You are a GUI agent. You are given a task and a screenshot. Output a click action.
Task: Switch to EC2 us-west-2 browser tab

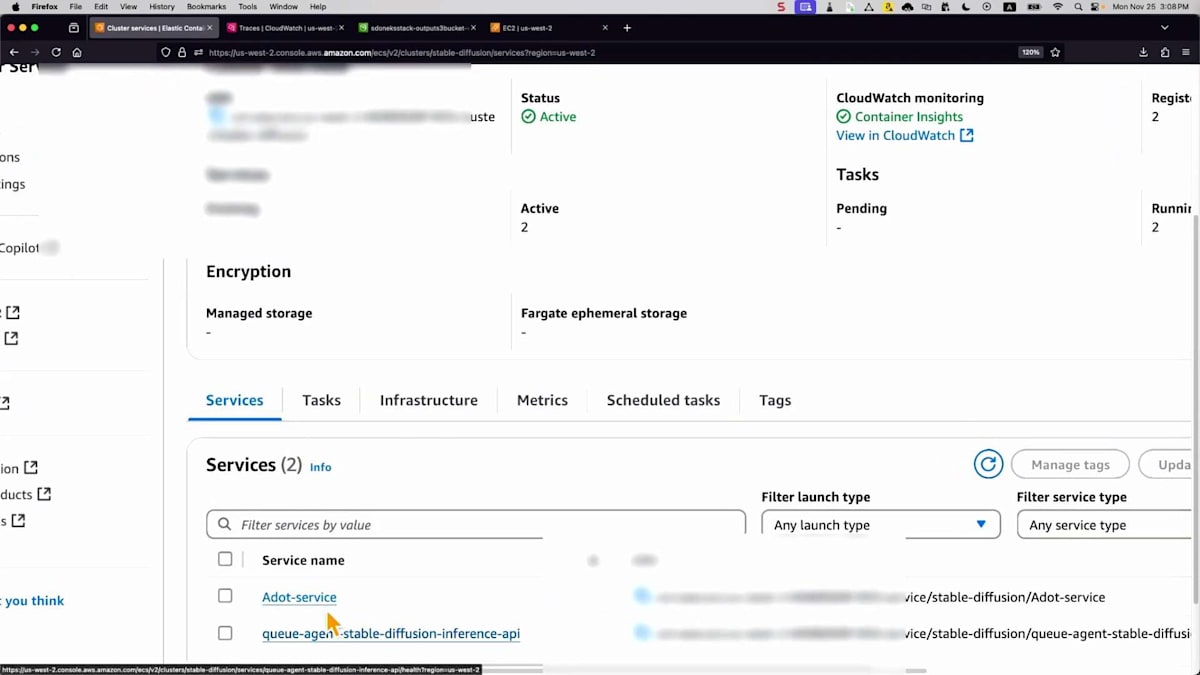[549, 28]
